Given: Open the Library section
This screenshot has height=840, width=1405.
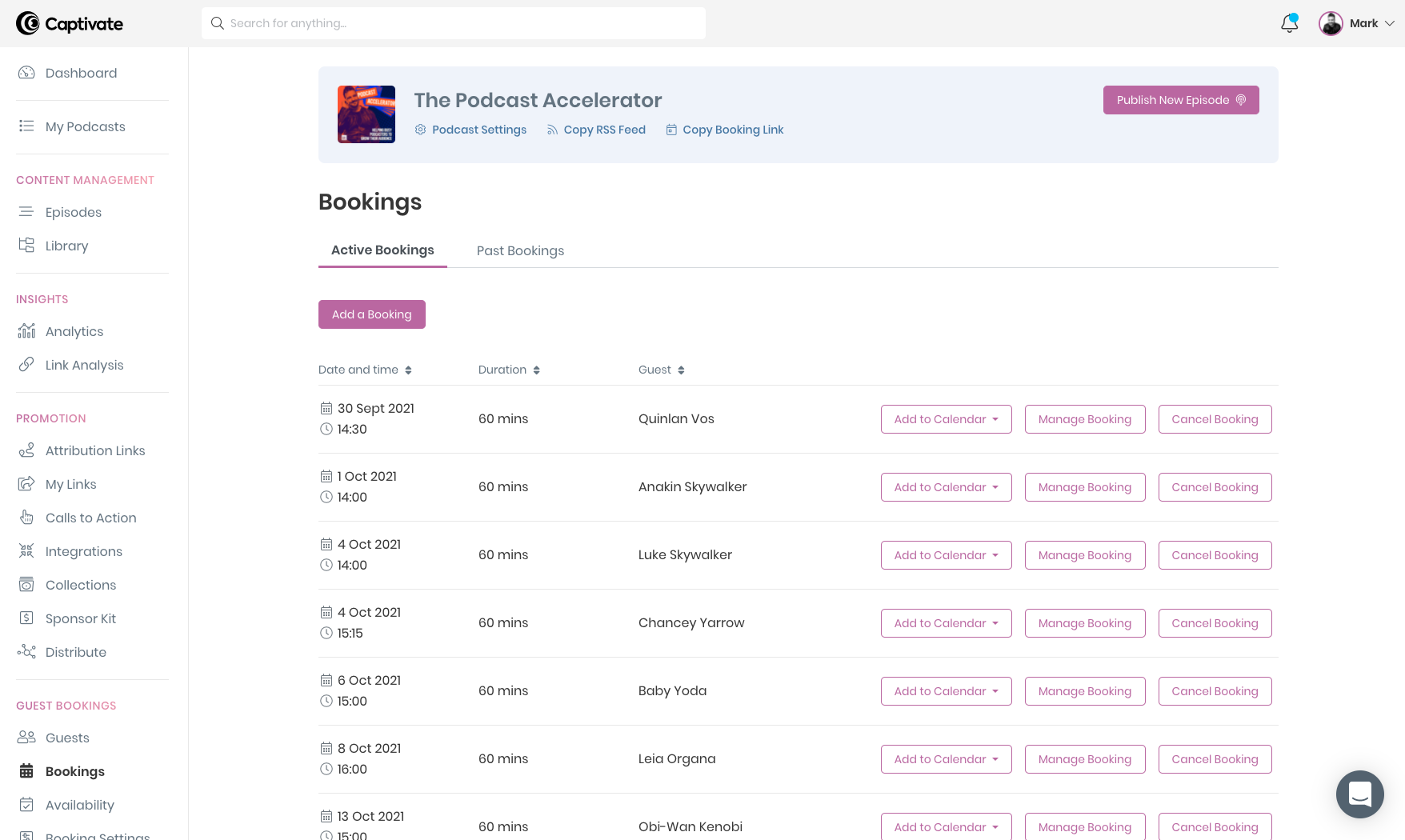Looking at the screenshot, I should click(66, 246).
